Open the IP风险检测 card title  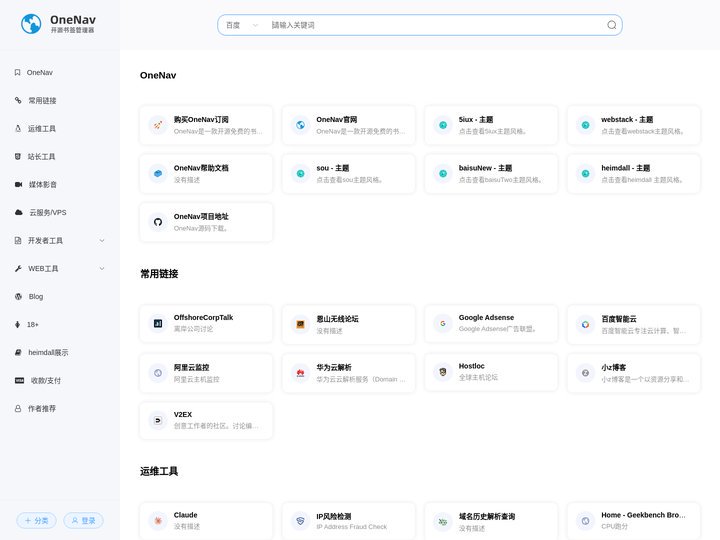tap(334, 517)
